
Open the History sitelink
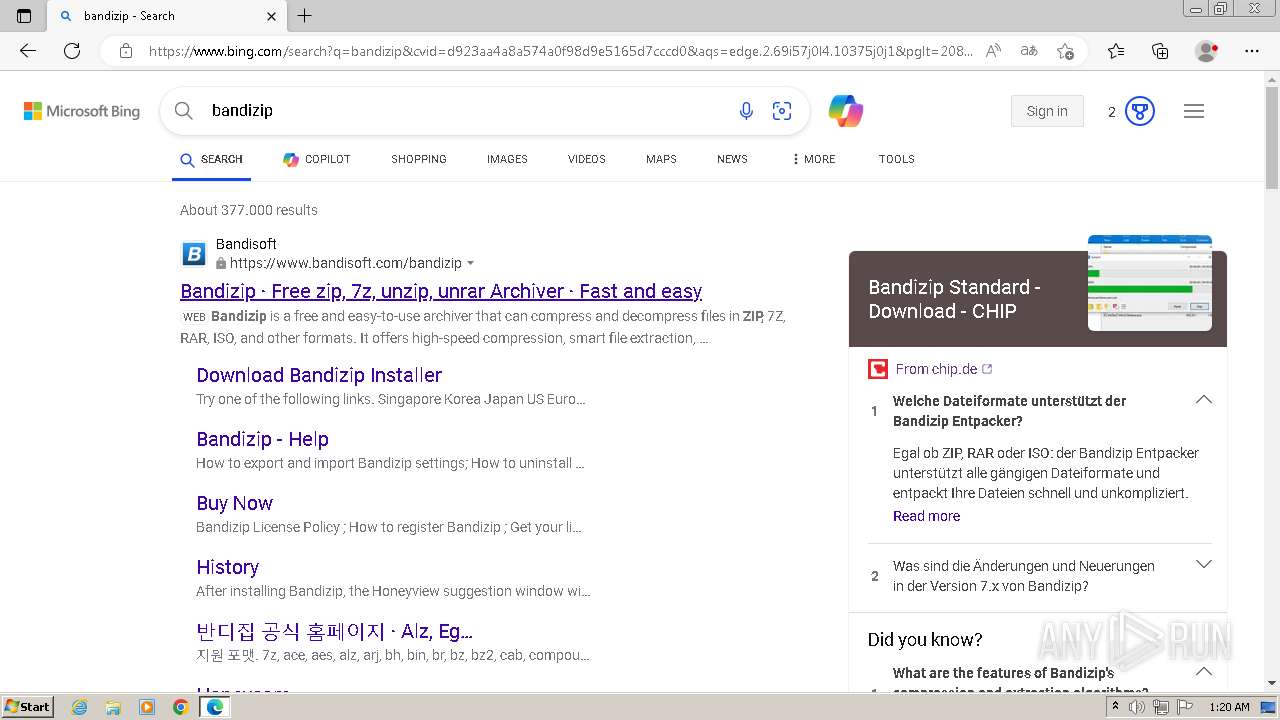coord(227,567)
